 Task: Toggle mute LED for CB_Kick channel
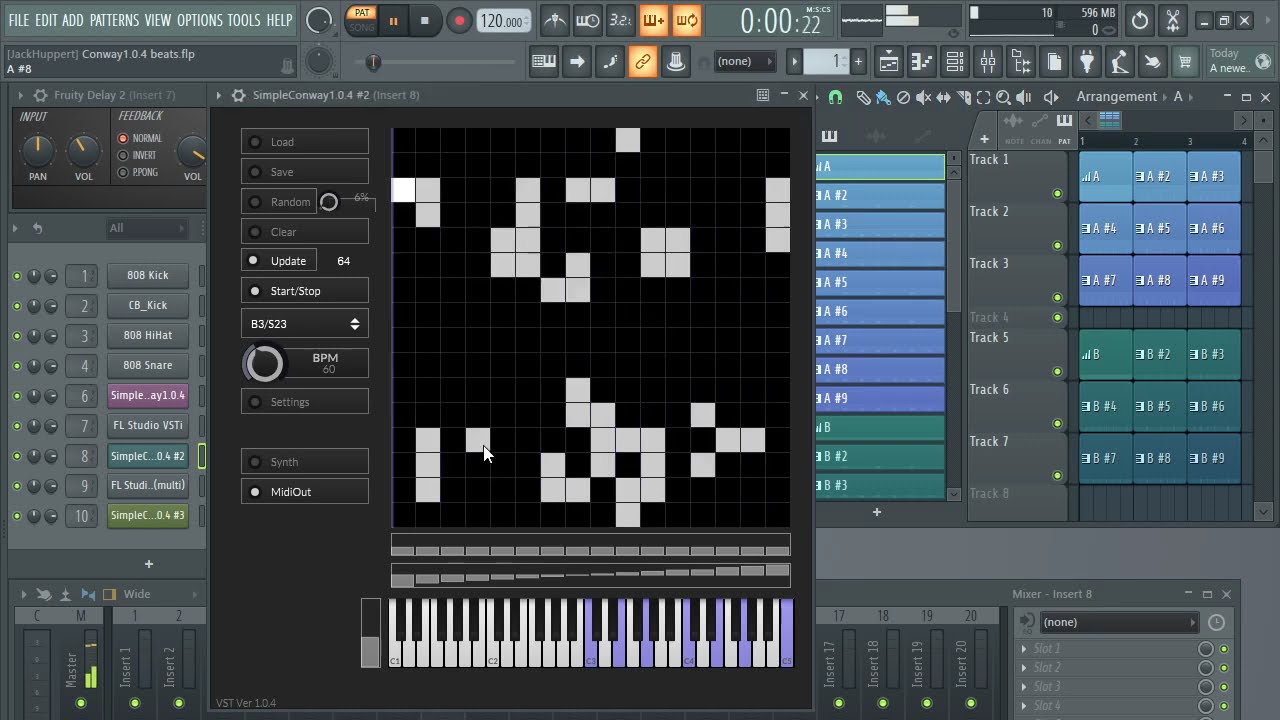tap(17, 306)
